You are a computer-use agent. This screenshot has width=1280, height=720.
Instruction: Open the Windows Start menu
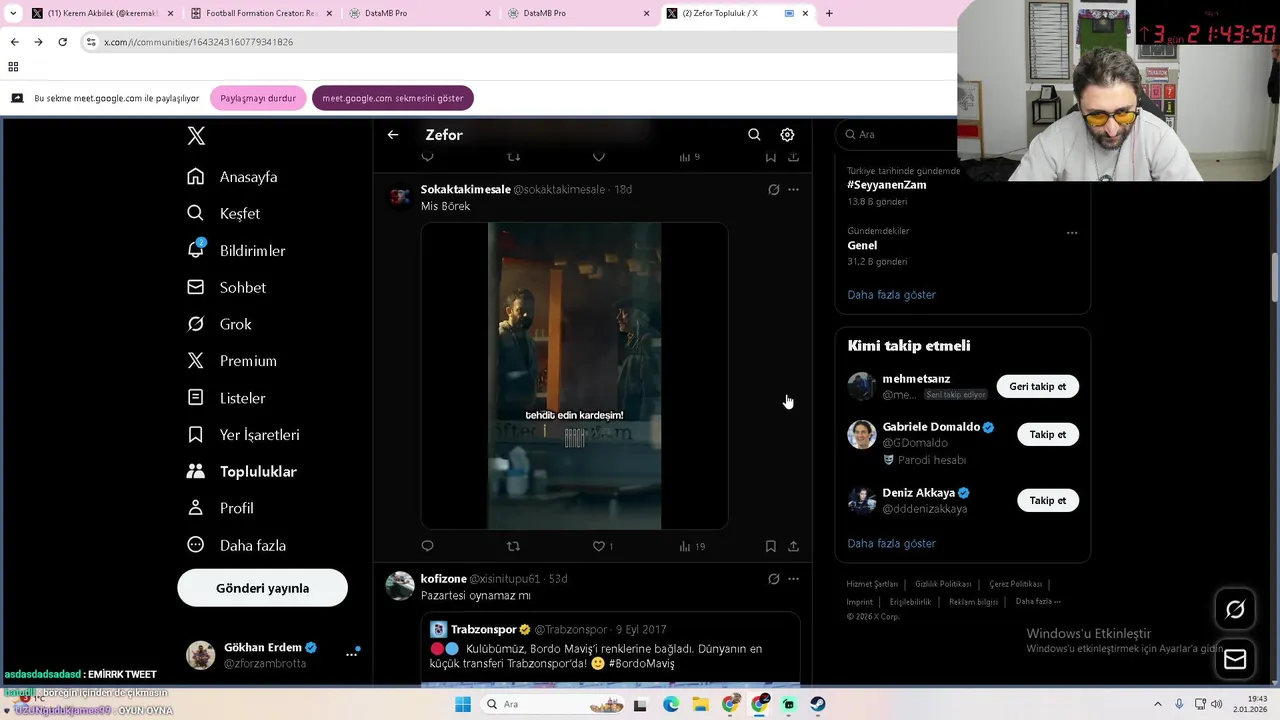click(462, 704)
